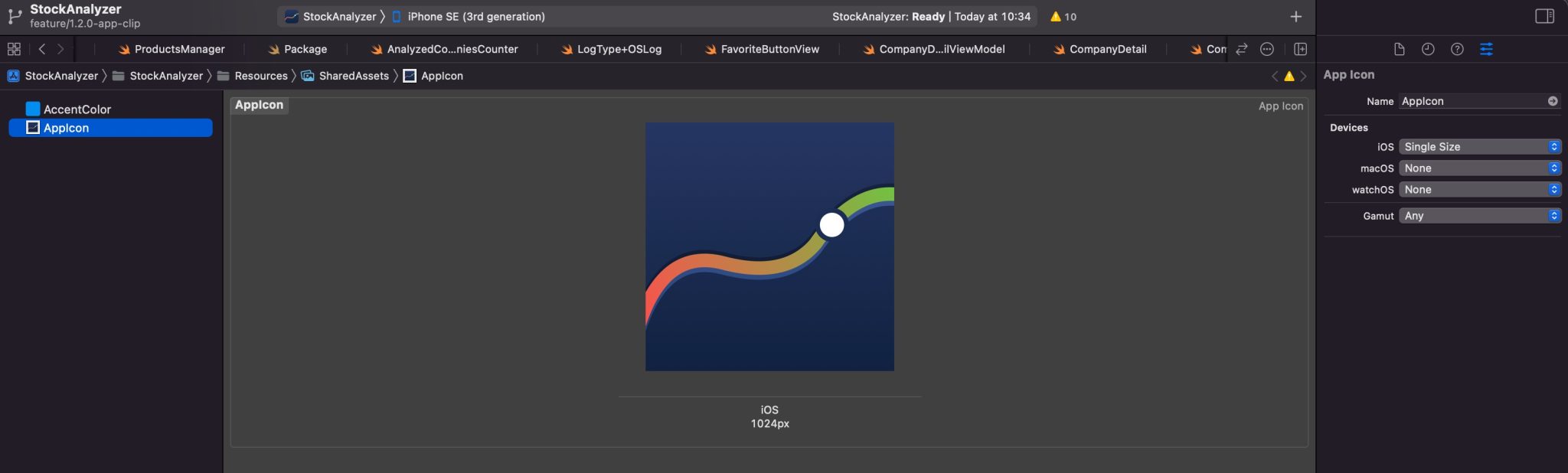This screenshot has width=1568, height=473.
Task: Click the Name field arrow button
Action: point(1553,101)
